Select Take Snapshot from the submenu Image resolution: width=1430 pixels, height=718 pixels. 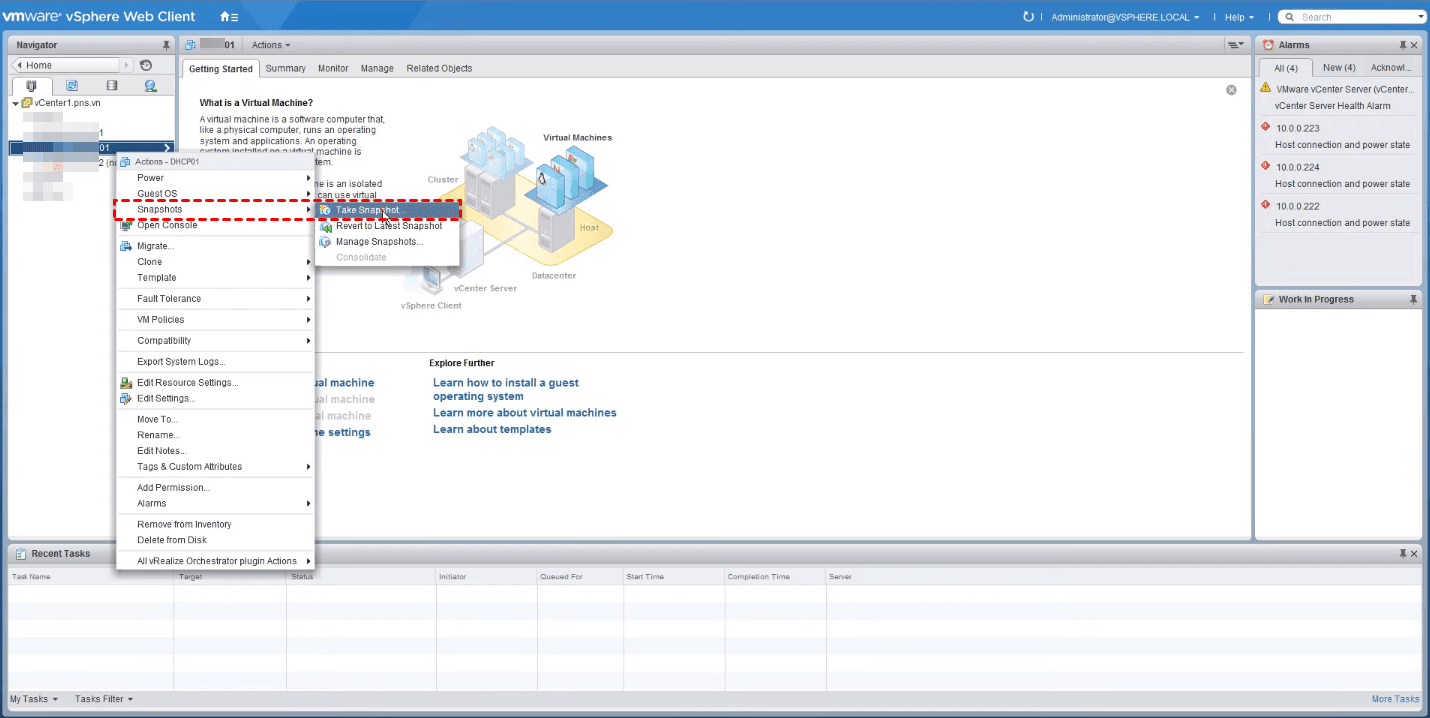367,210
